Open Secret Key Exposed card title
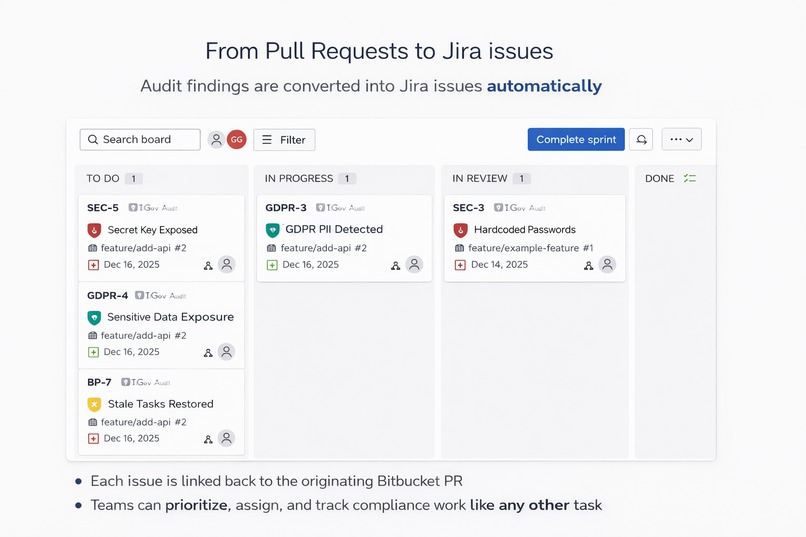Viewport: 806px width, 537px height. pos(153,230)
